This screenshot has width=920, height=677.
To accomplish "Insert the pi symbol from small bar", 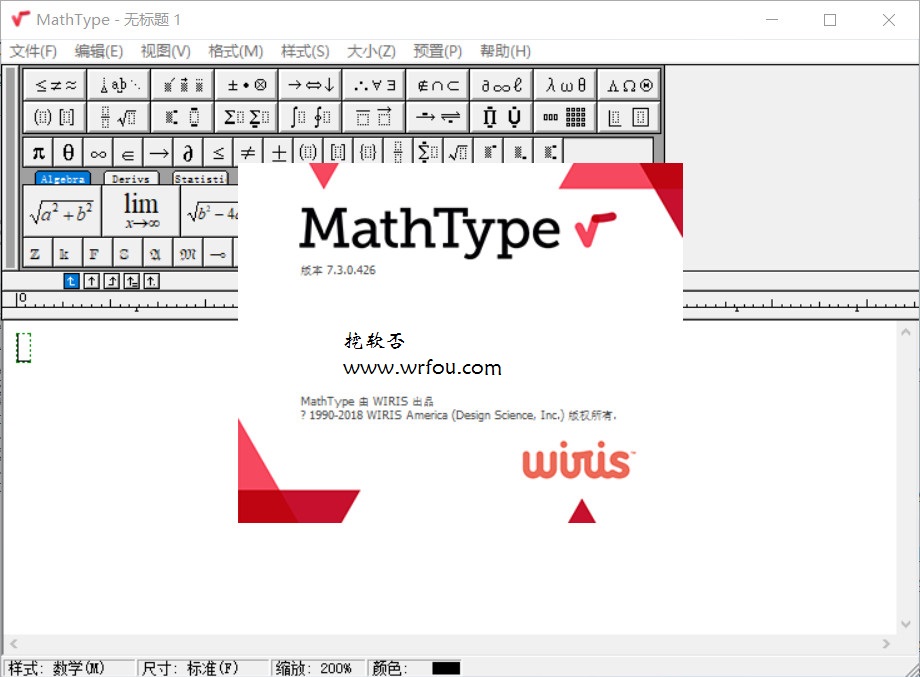I will (x=38, y=153).
